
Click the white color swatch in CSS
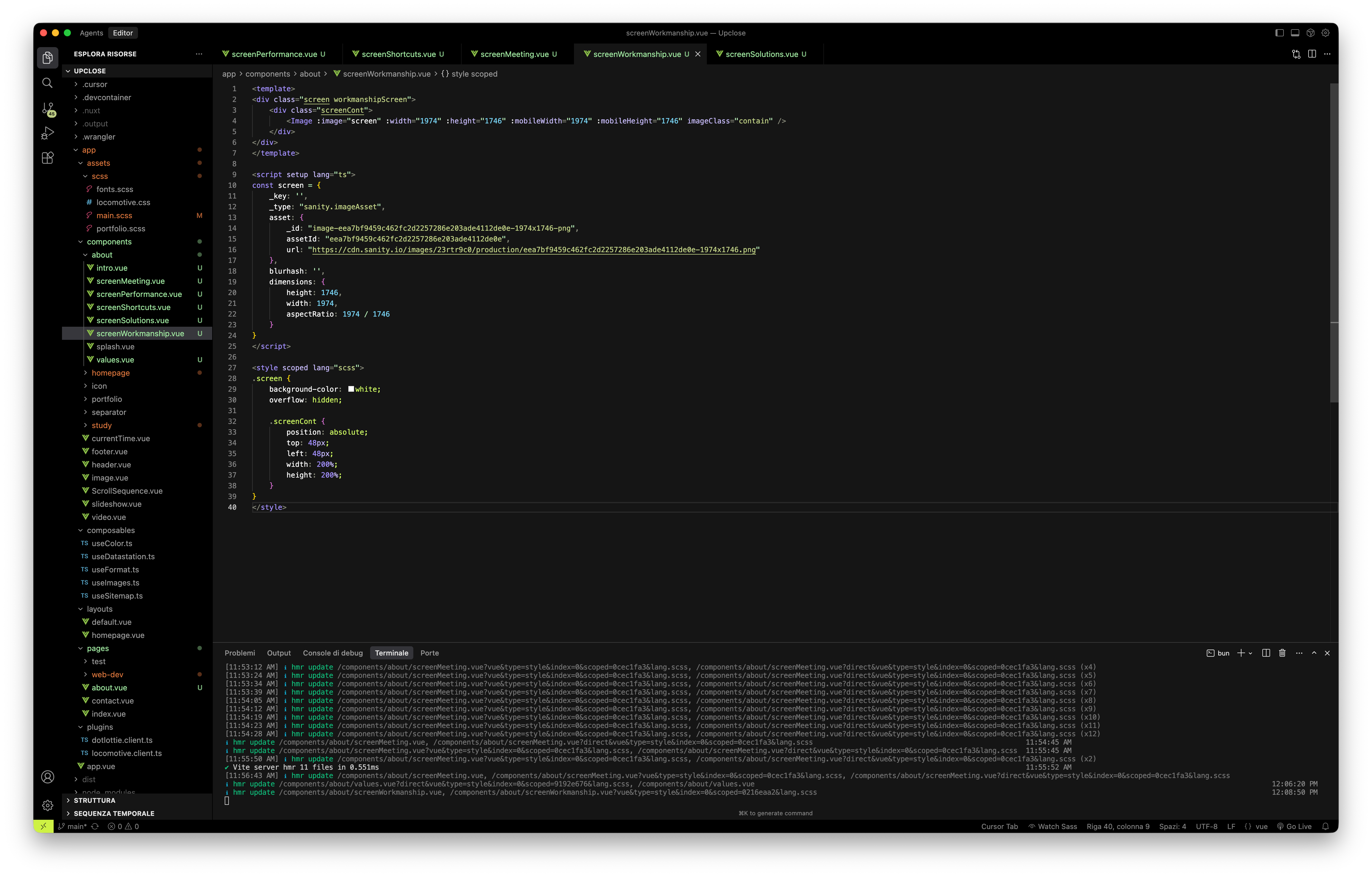(x=351, y=389)
